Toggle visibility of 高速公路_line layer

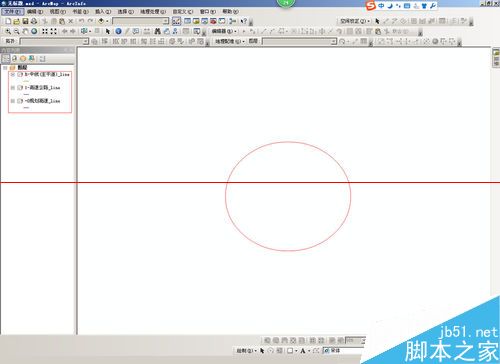(x=20, y=88)
